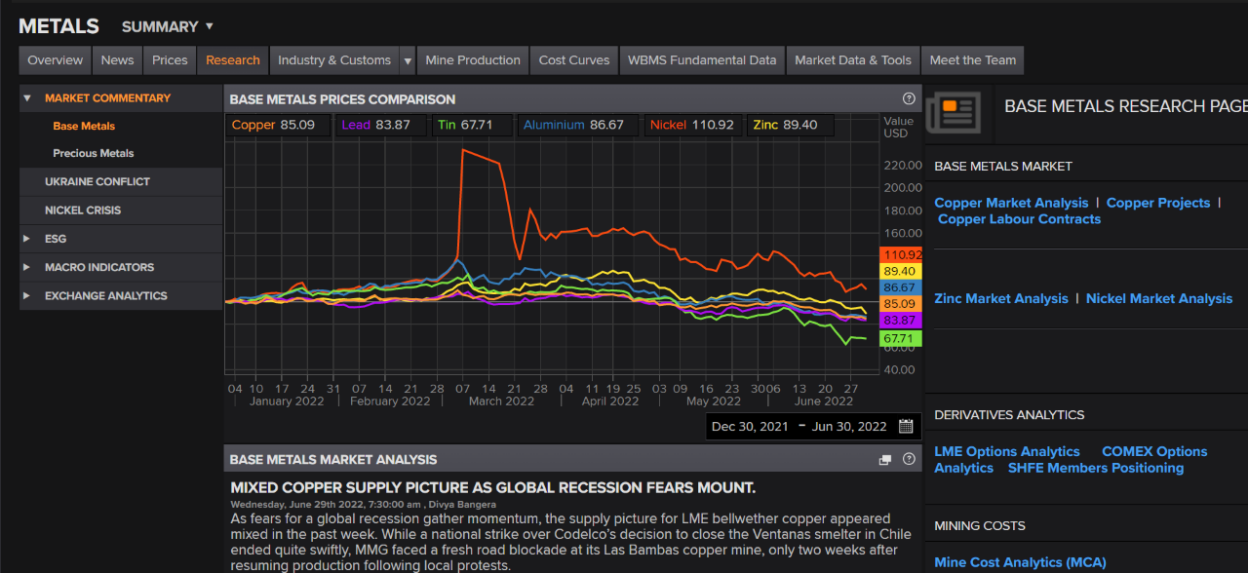Click the article byline mentioning Divya Bangera
Viewport: 1248px width, 573px height.
click(x=363, y=505)
